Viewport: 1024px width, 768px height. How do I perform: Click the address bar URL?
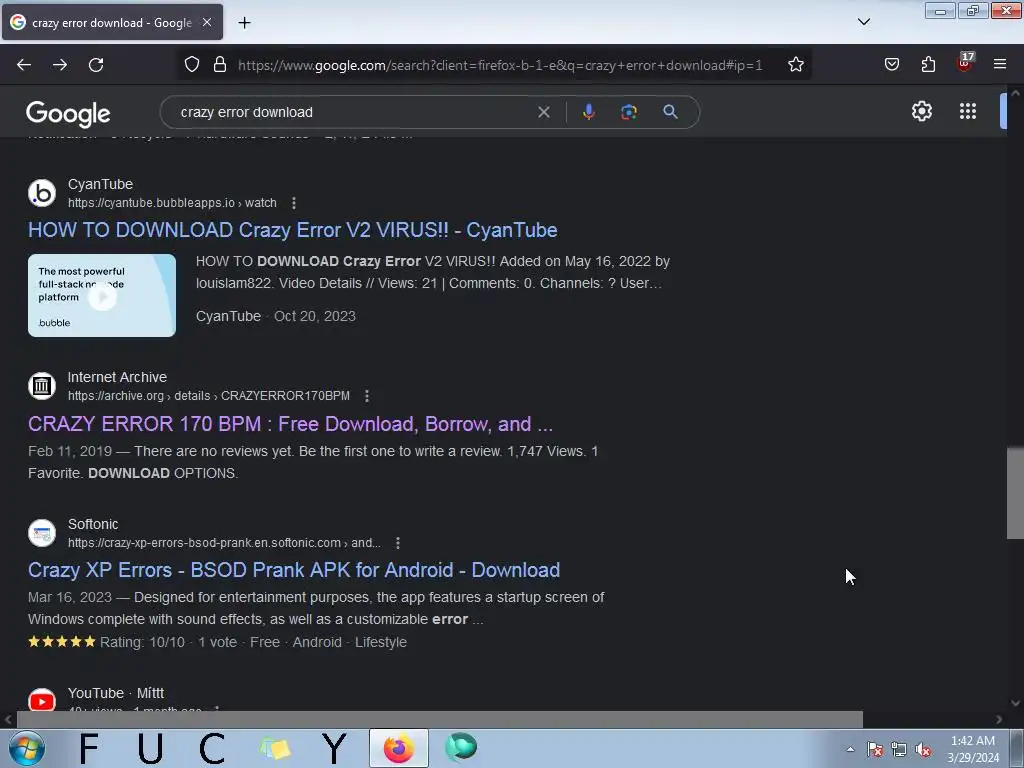[500, 65]
